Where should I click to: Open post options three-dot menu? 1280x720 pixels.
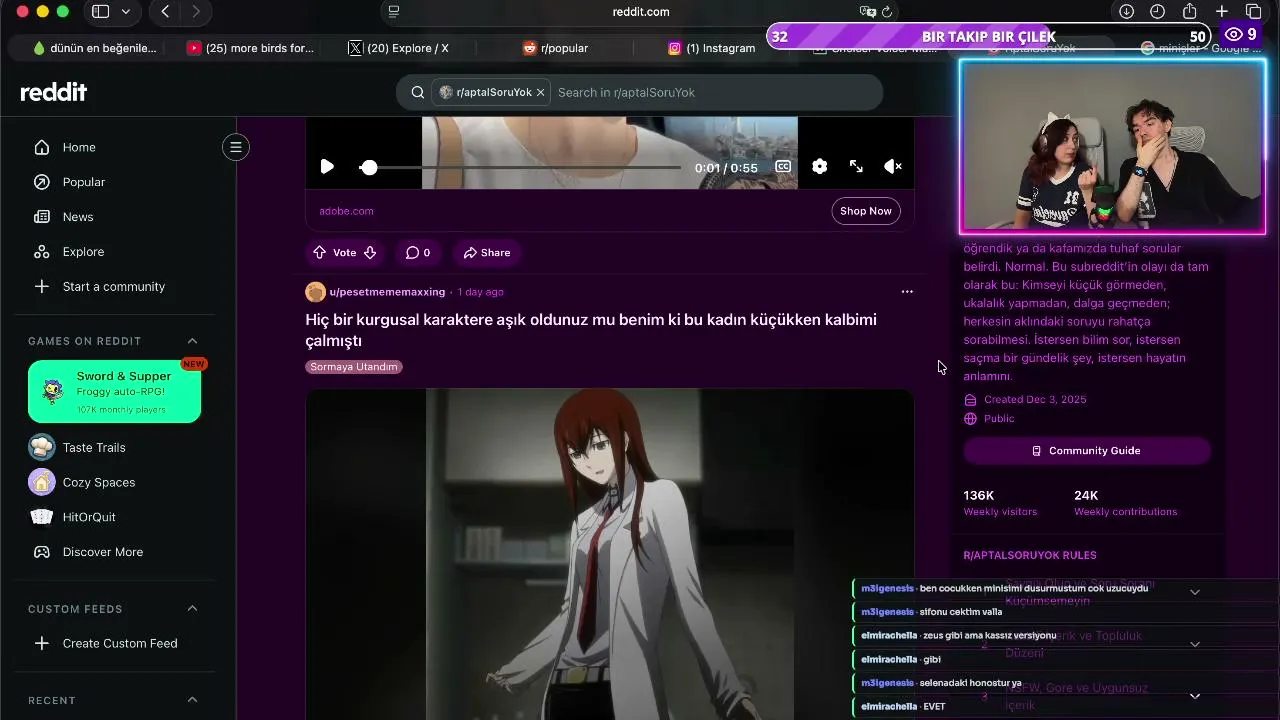pyautogui.click(x=907, y=292)
